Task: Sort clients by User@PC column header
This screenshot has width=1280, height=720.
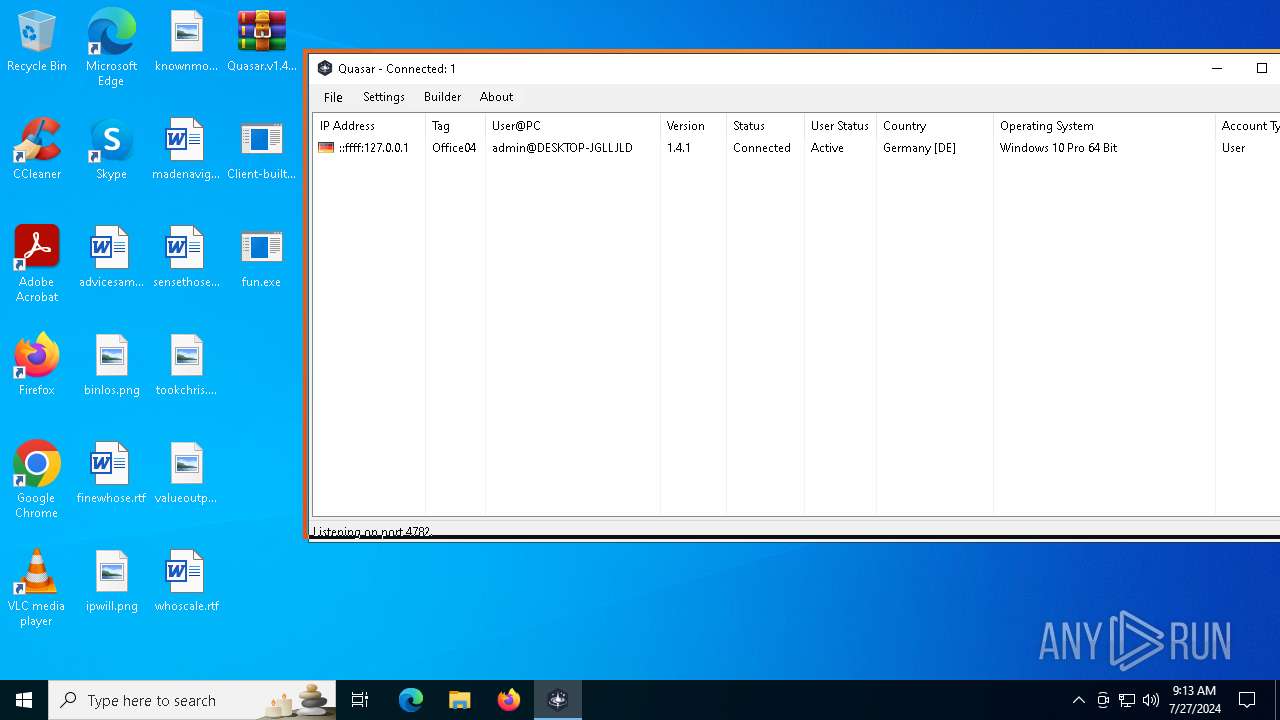Action: click(x=573, y=126)
